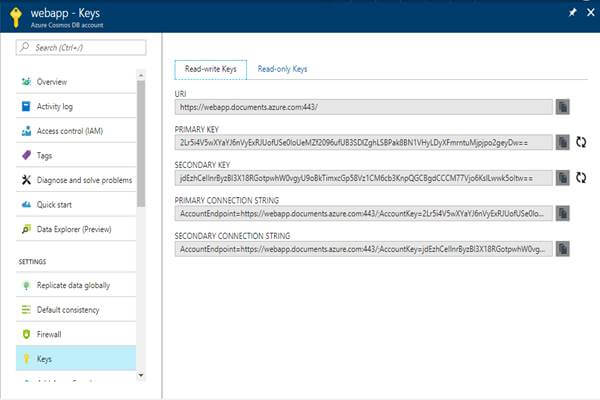Open Diagnose and solve problems
This screenshot has height=400, width=600.
coord(76,180)
